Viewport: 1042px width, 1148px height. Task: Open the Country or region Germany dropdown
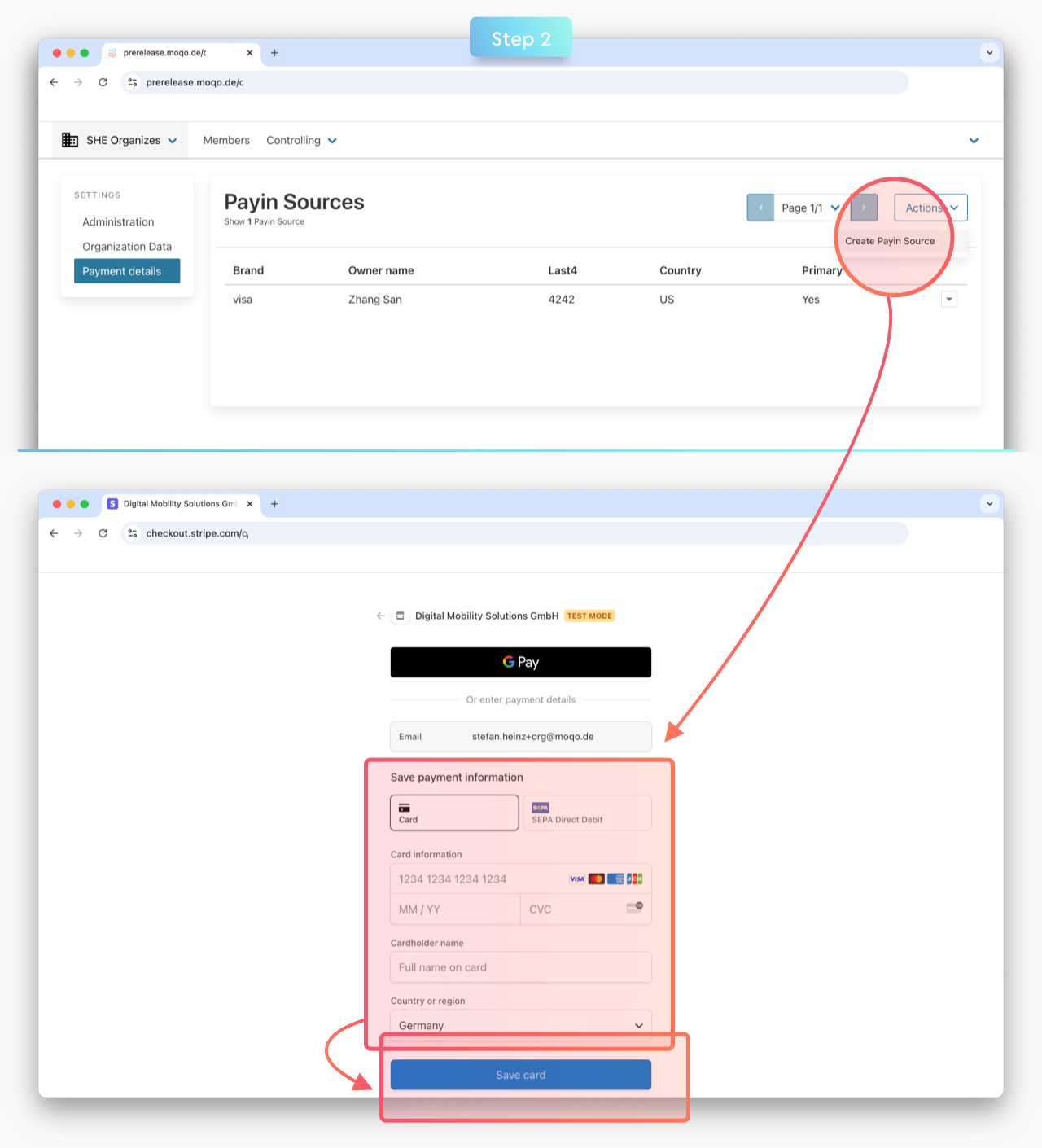521,1025
